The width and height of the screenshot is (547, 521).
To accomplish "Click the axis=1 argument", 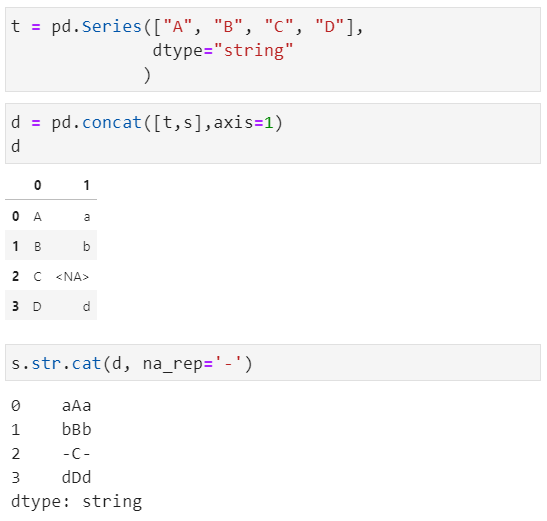I will click(x=243, y=122).
